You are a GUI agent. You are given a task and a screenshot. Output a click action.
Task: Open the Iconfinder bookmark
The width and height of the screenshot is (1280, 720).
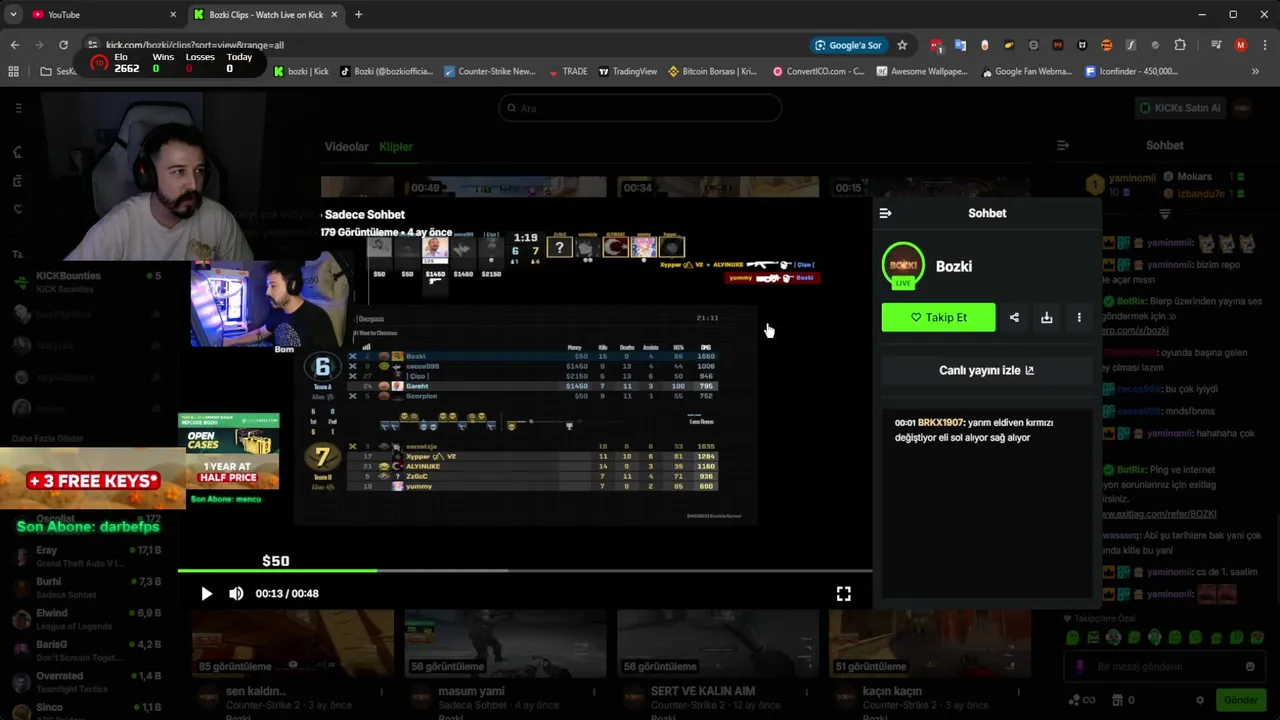(x=1131, y=71)
